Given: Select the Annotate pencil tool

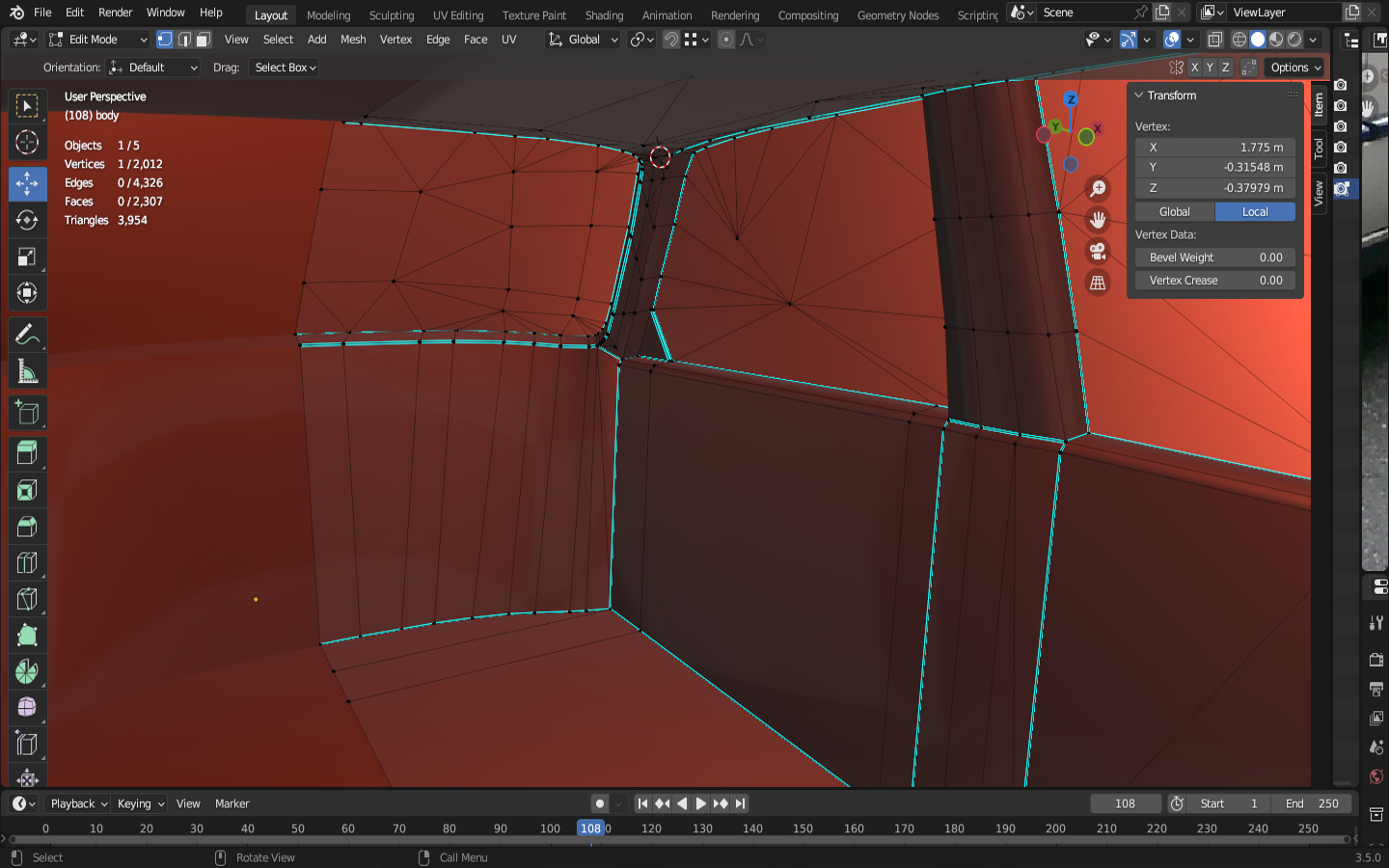Looking at the screenshot, I should 27,335.
